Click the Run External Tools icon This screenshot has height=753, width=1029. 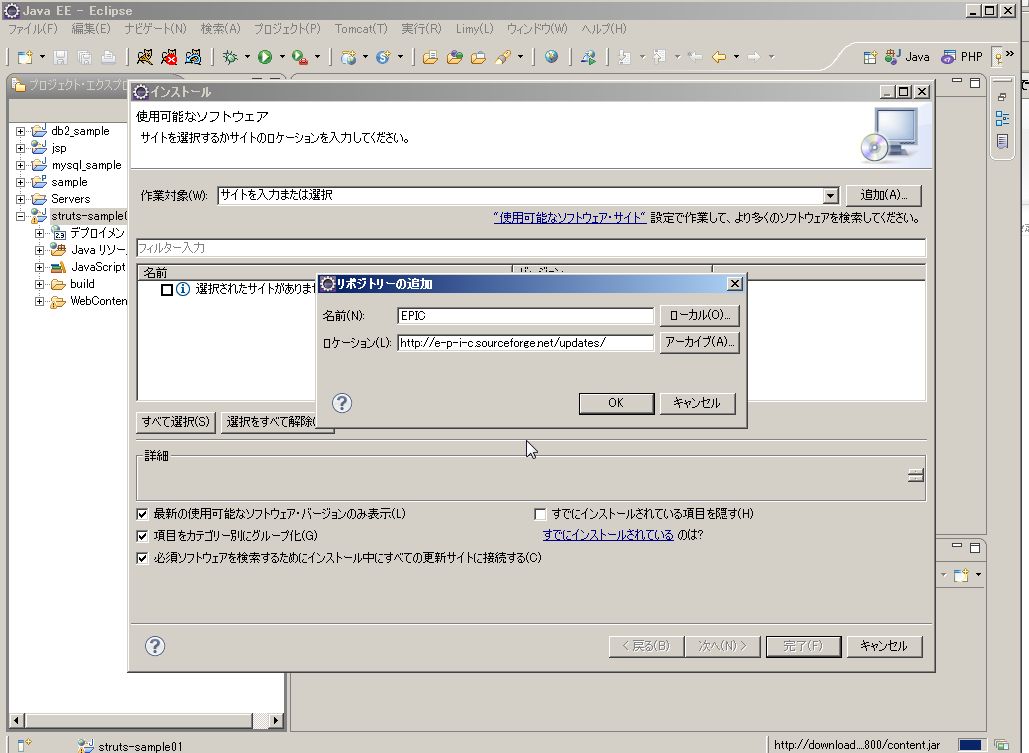pos(300,57)
